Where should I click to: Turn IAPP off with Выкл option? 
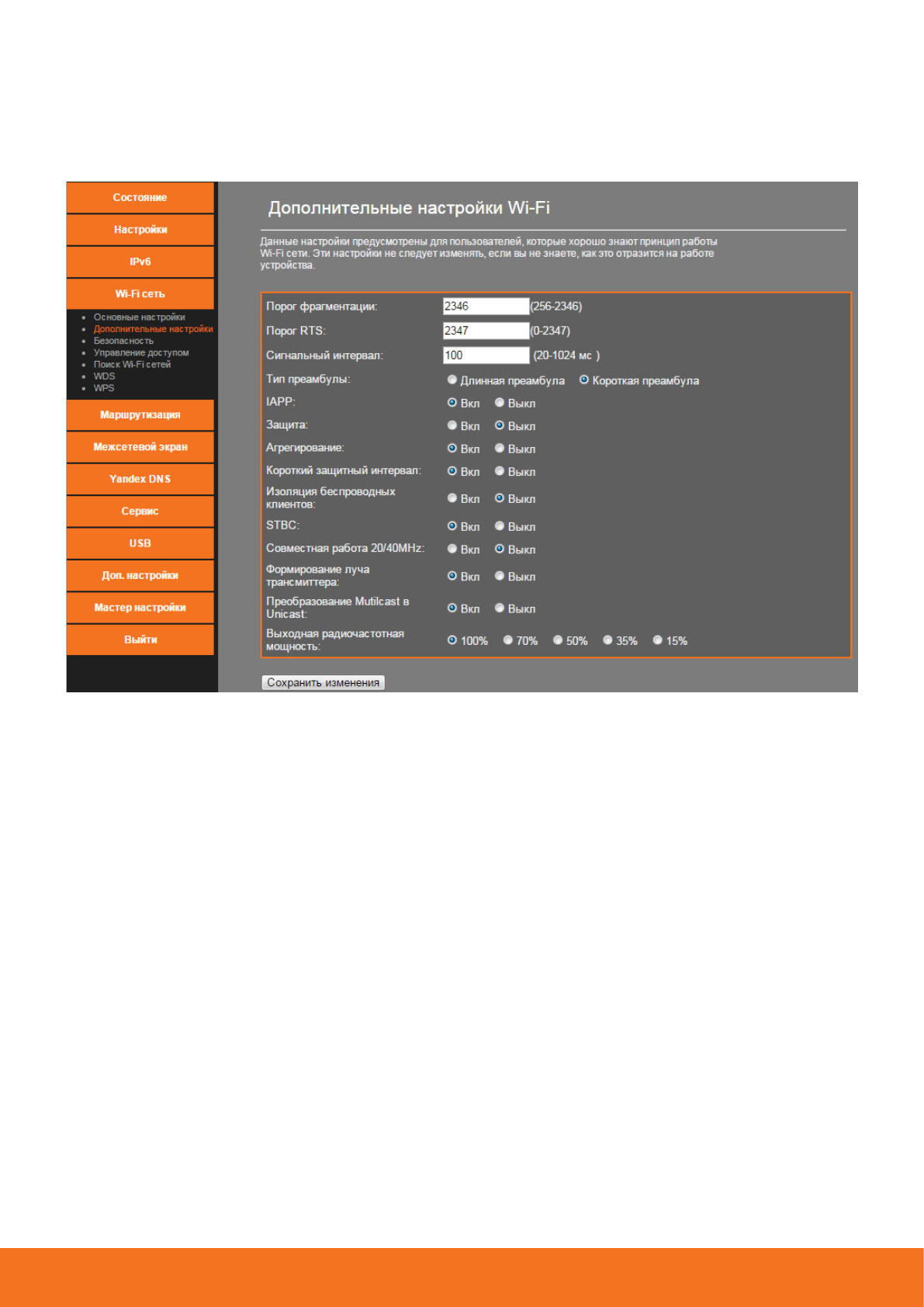click(500, 403)
